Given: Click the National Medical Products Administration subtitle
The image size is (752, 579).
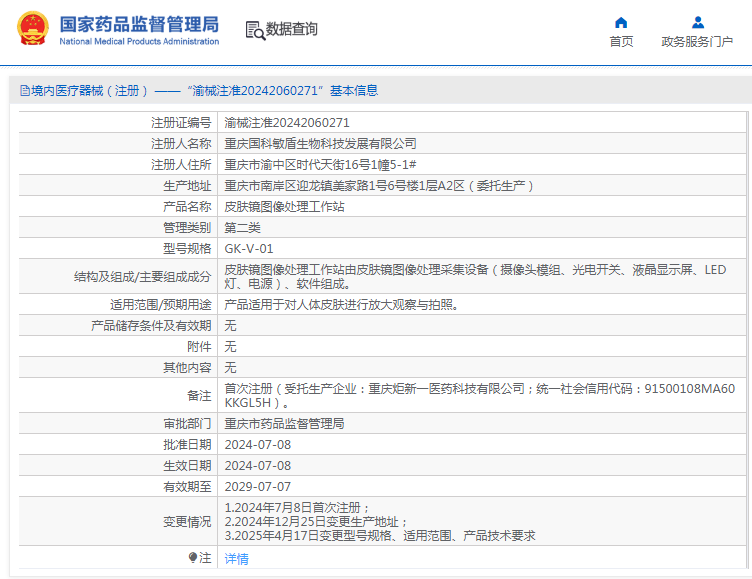Looking at the screenshot, I should (139, 42).
